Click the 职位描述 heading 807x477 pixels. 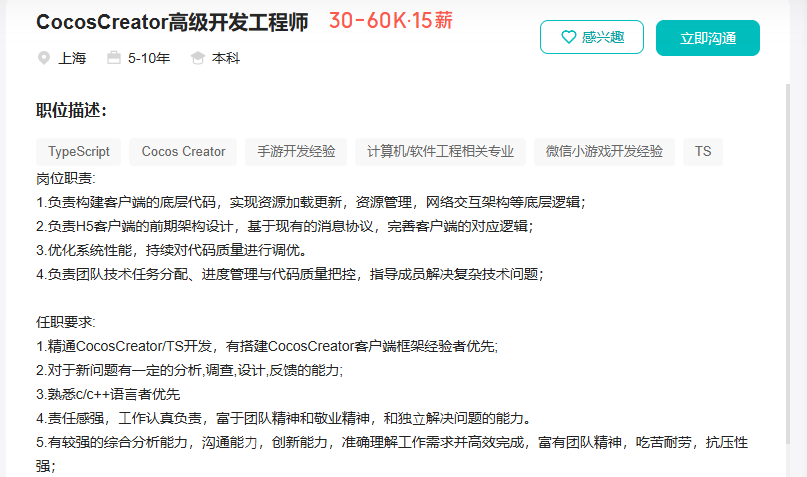(x=71, y=110)
